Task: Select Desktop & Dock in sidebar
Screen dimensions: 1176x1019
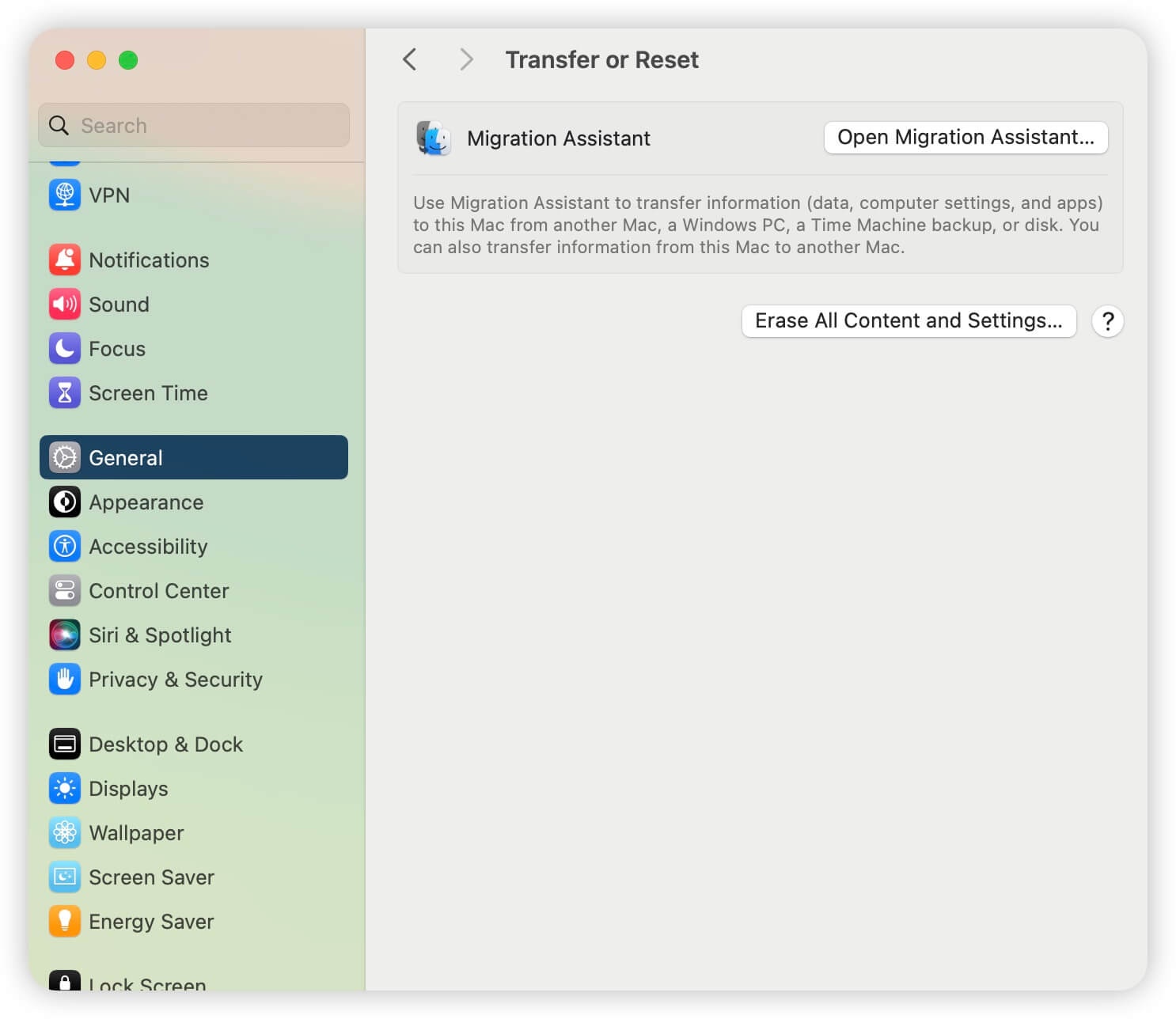Action: click(194, 744)
